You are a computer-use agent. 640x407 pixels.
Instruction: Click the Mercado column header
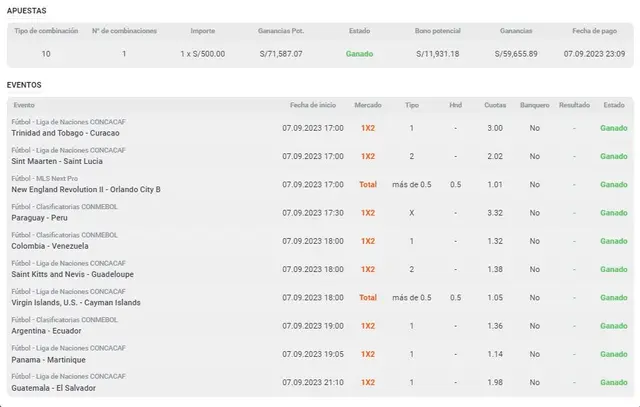[x=368, y=105]
